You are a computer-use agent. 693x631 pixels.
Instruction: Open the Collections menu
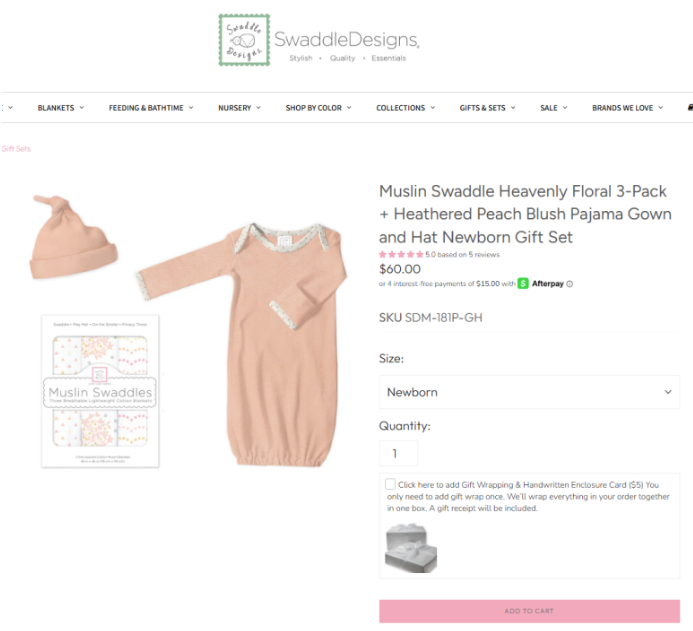[405, 108]
